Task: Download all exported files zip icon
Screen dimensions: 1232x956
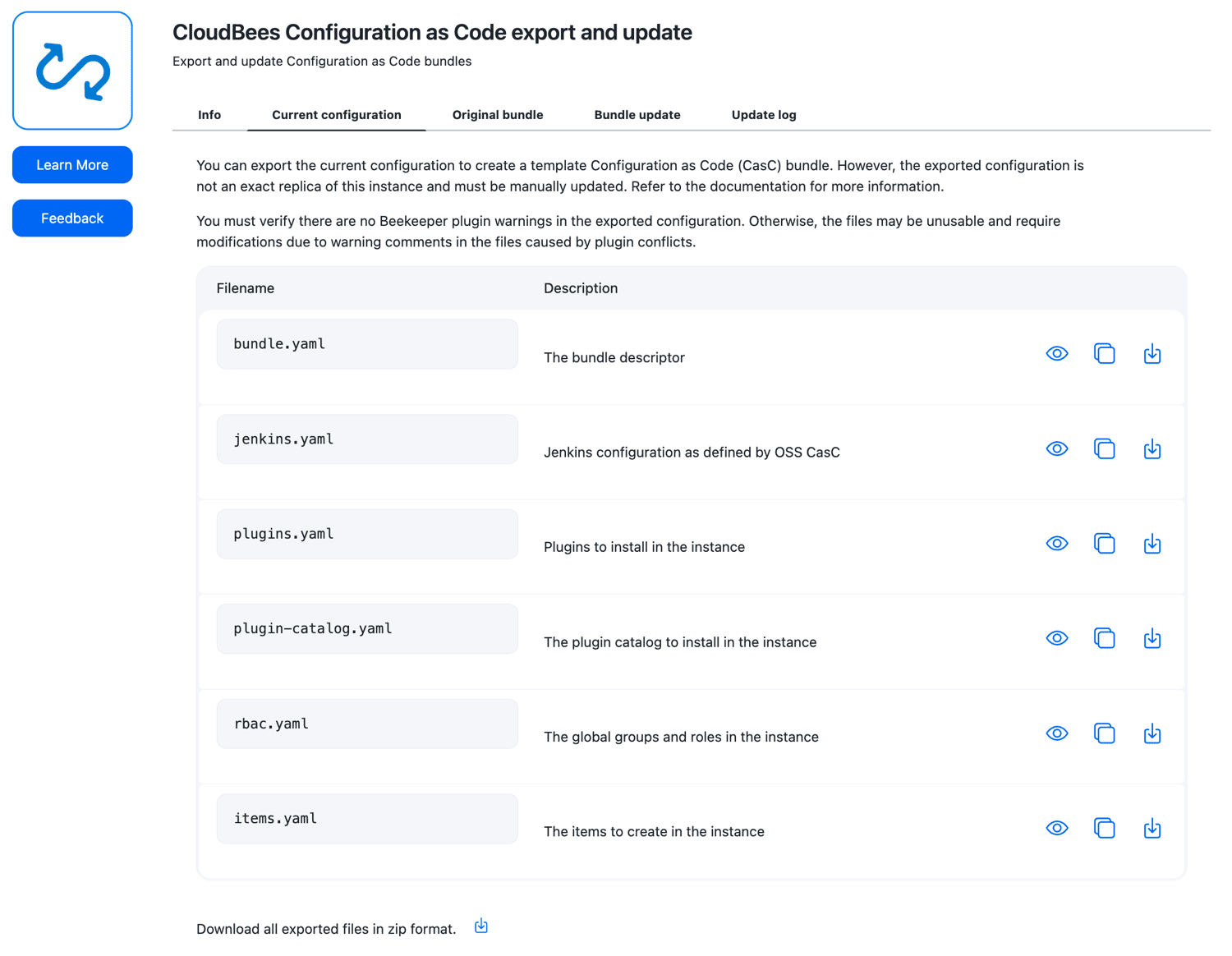Action: 481,926
